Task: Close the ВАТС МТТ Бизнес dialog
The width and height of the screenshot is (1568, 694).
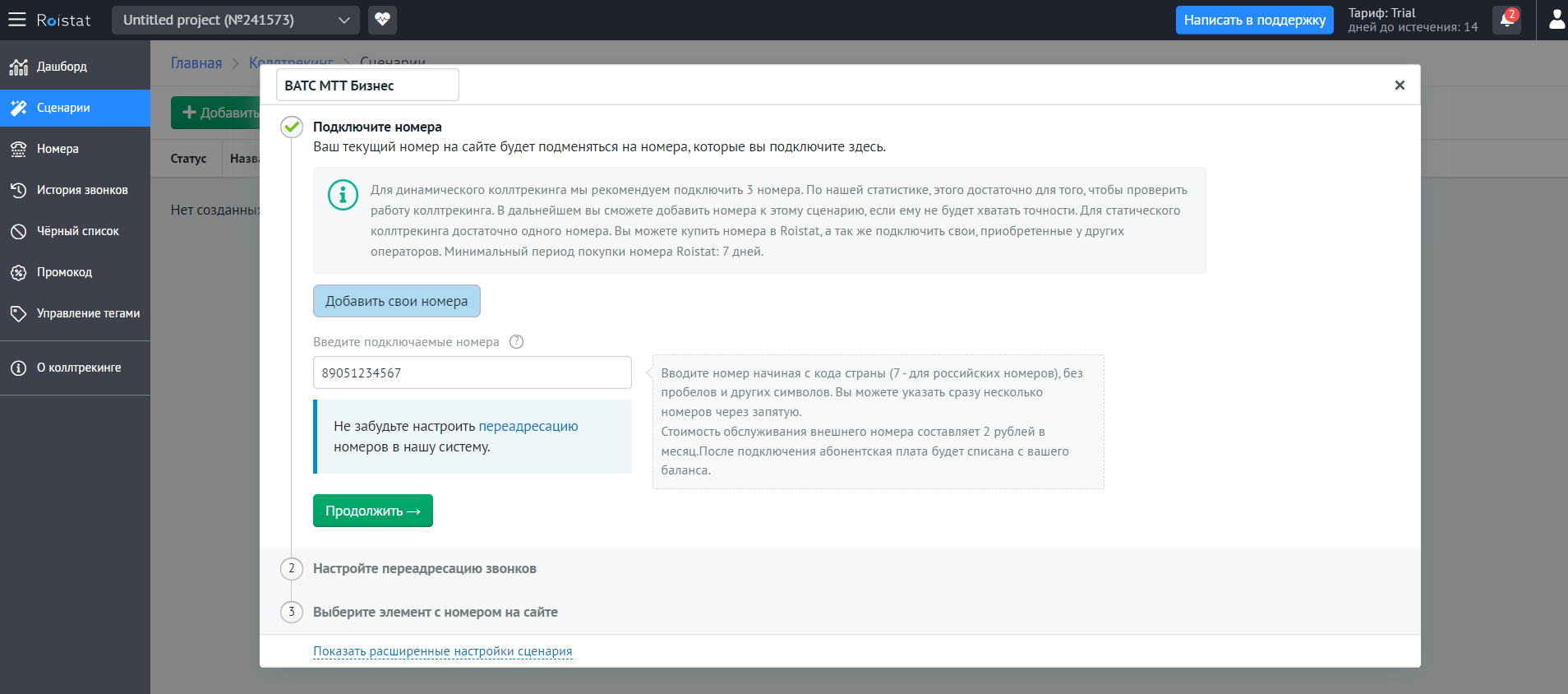Action: (1400, 86)
